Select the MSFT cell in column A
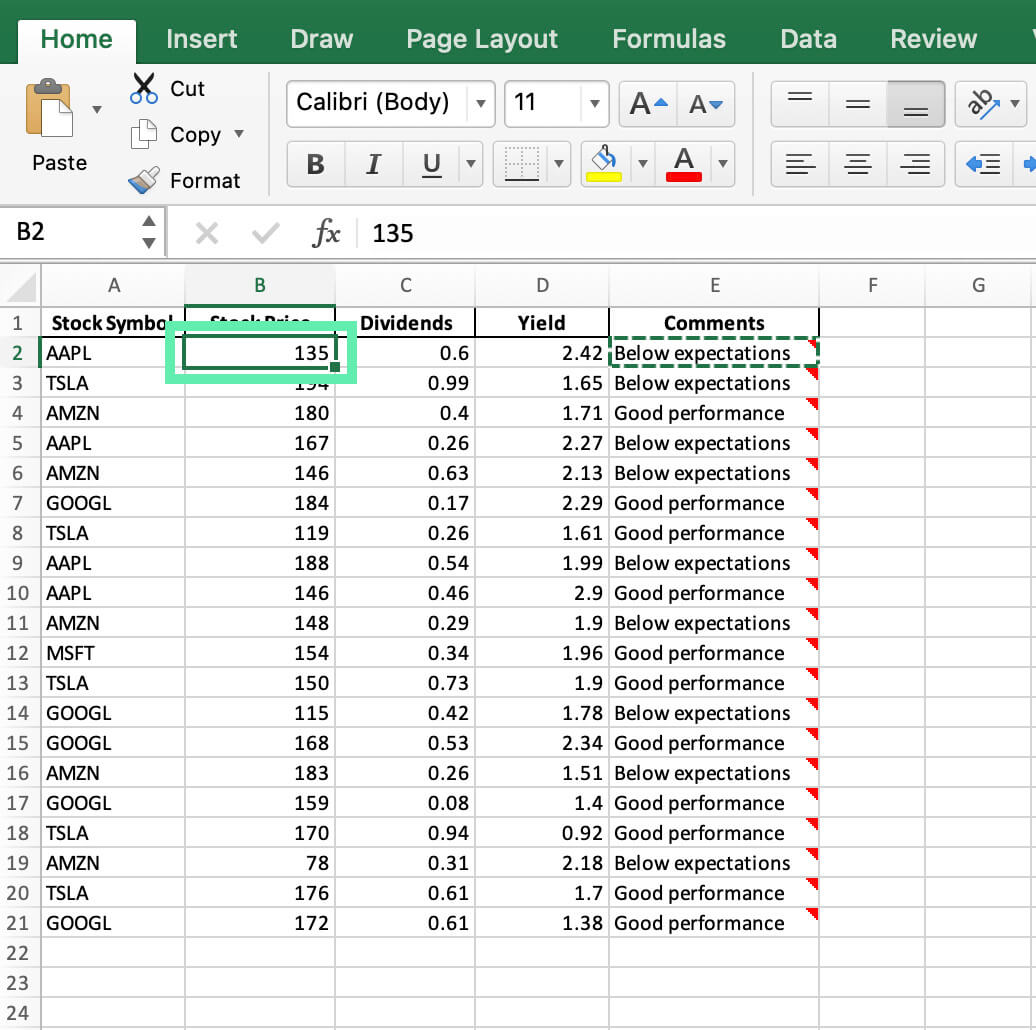 [113, 653]
